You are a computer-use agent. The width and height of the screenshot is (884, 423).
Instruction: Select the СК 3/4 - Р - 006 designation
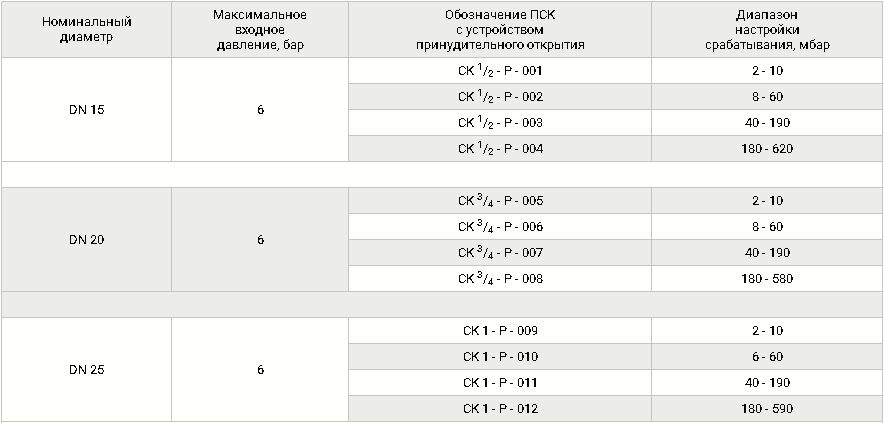500,227
